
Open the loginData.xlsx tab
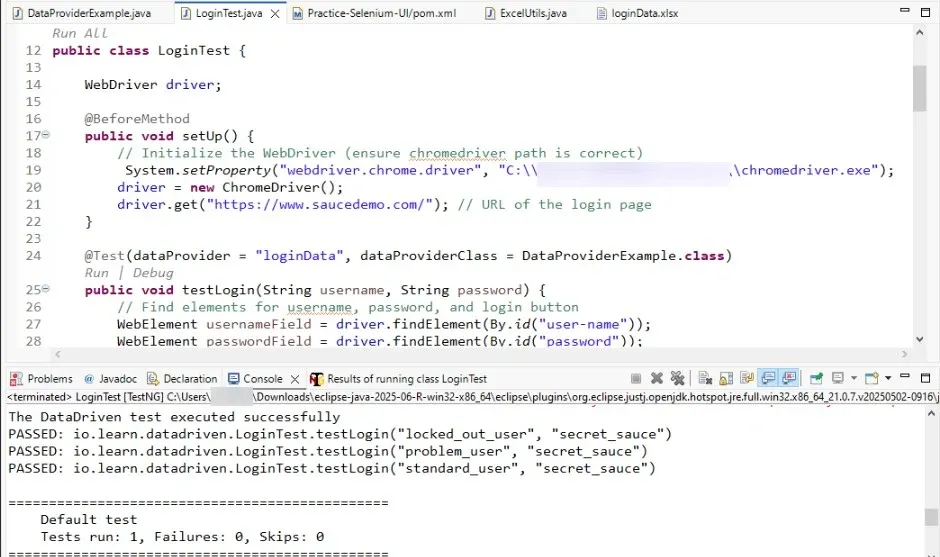click(x=644, y=13)
